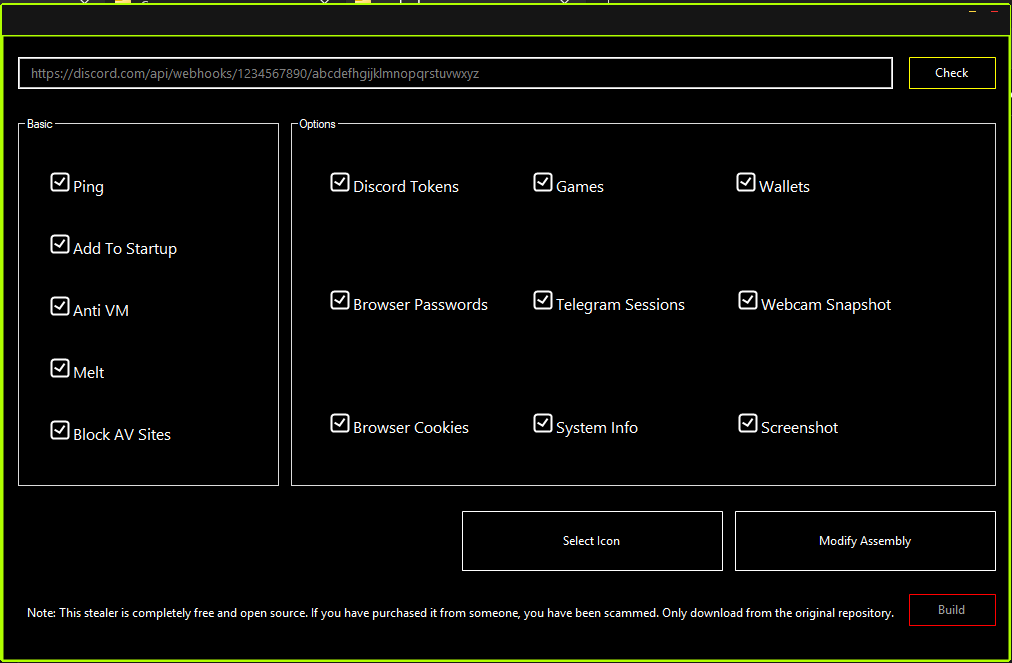Image resolution: width=1012 pixels, height=663 pixels.
Task: Click the Check button beside the webhook
Action: tap(952, 73)
